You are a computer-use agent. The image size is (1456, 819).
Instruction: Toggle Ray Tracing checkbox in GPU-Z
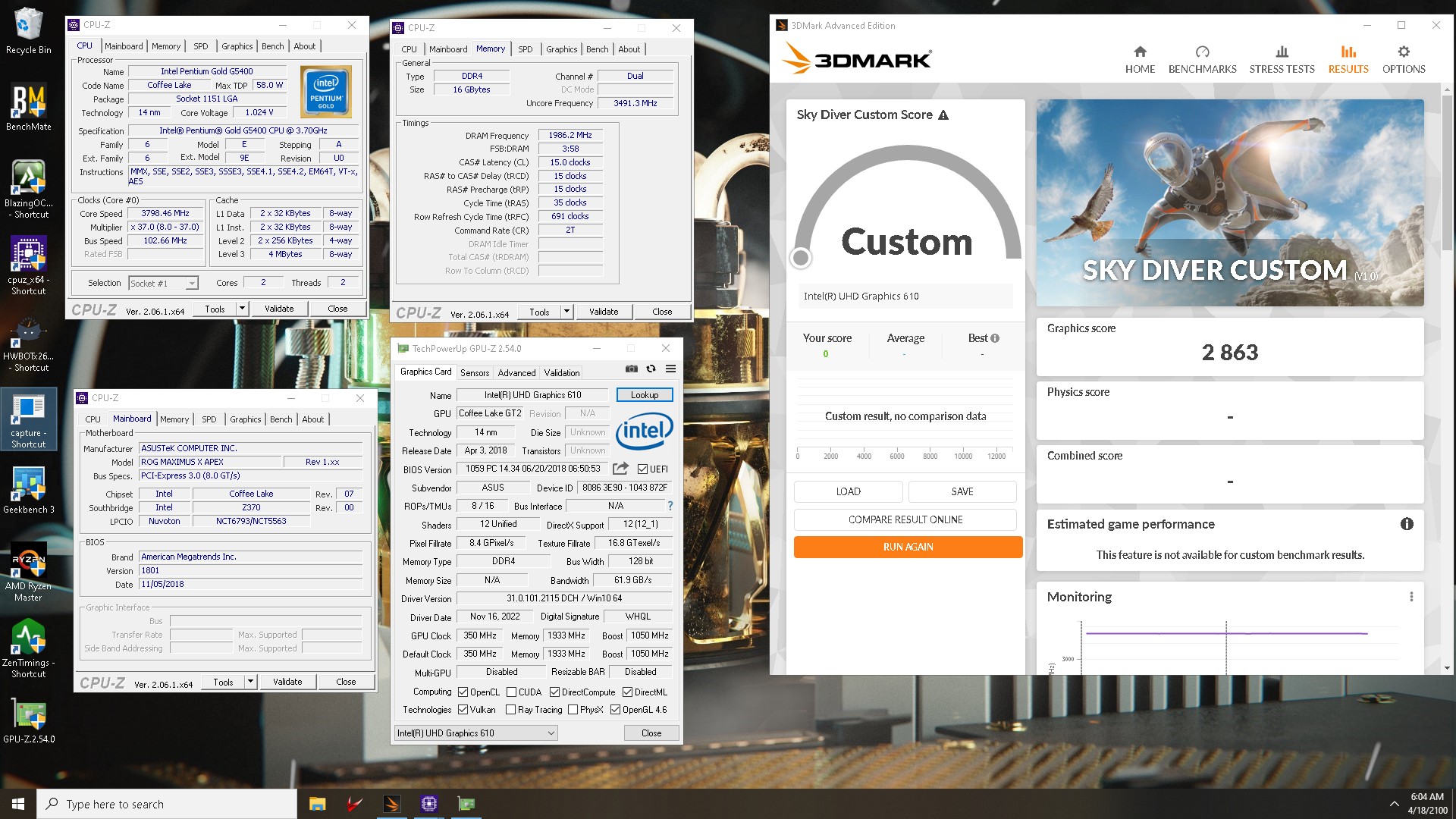[510, 710]
